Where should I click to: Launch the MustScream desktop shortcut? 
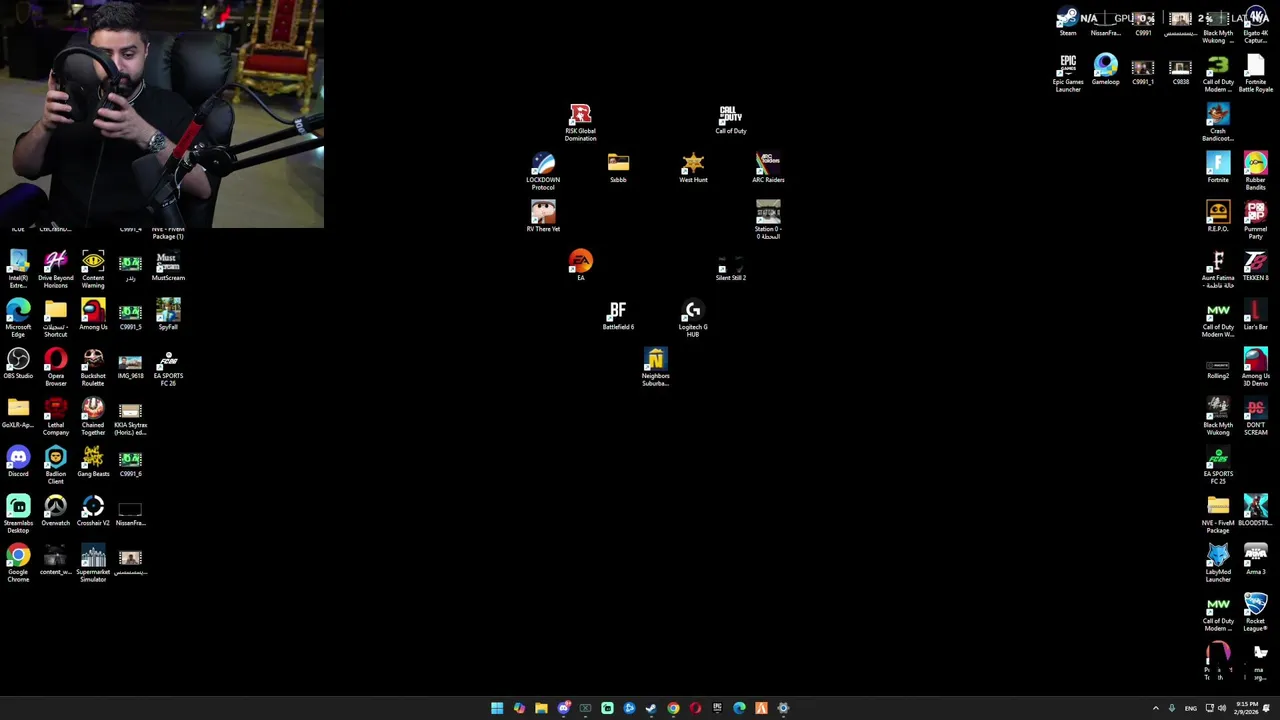(x=168, y=267)
